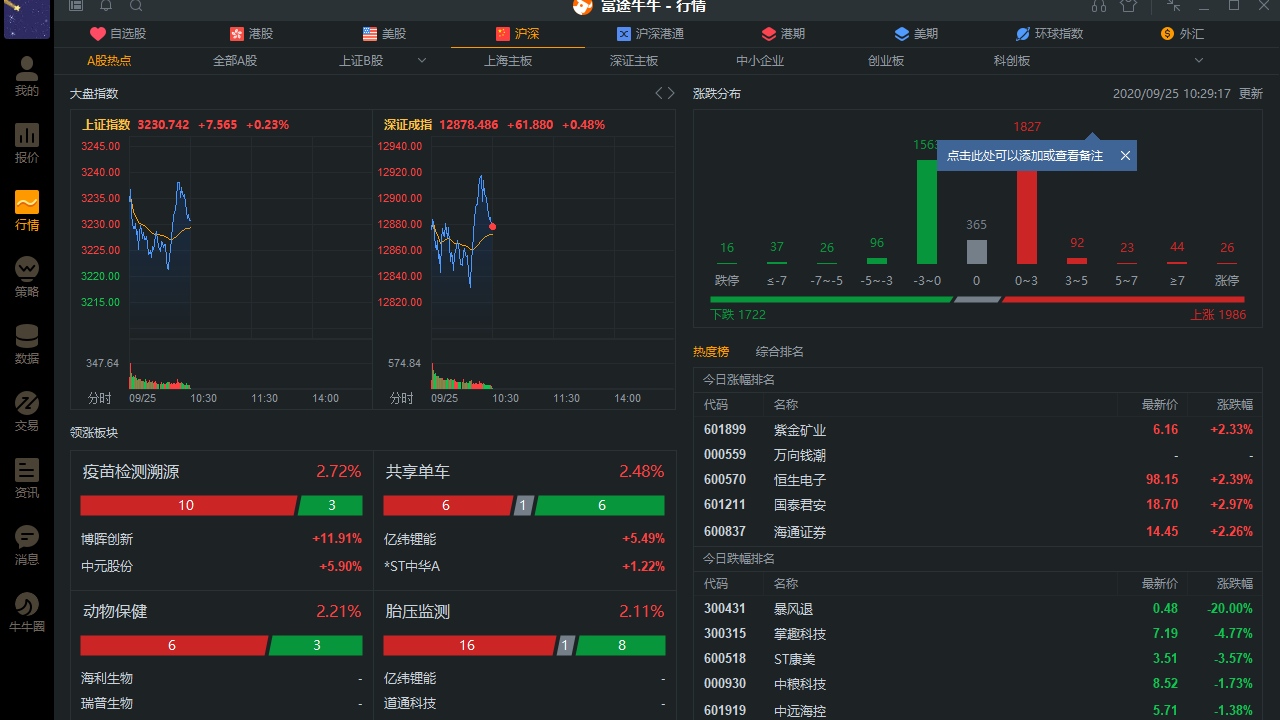Expand the 上证B股 dropdown
1280x720 pixels.
tap(421, 60)
